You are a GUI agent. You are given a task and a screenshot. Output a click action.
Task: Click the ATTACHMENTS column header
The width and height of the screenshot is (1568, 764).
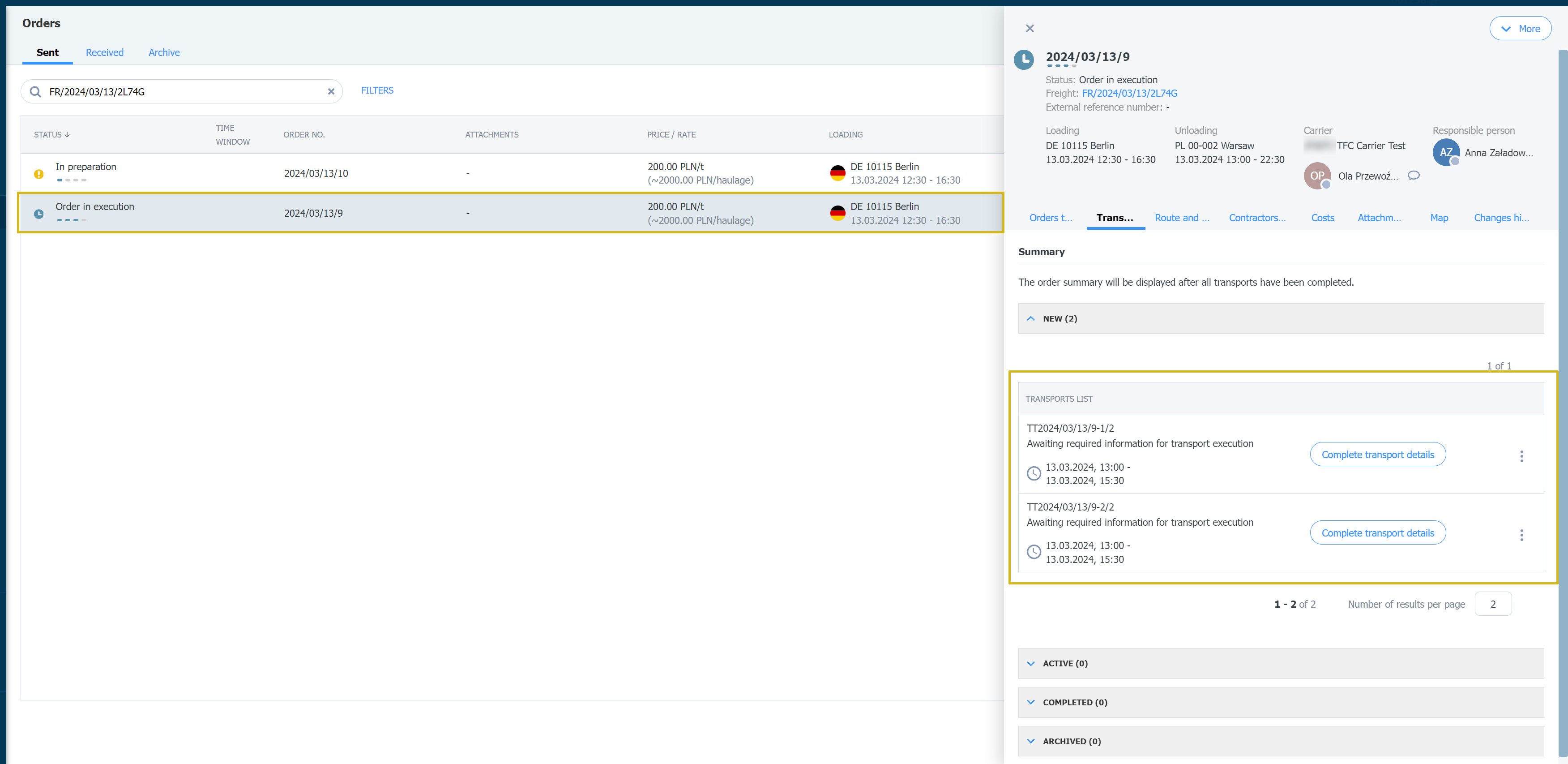tap(492, 134)
